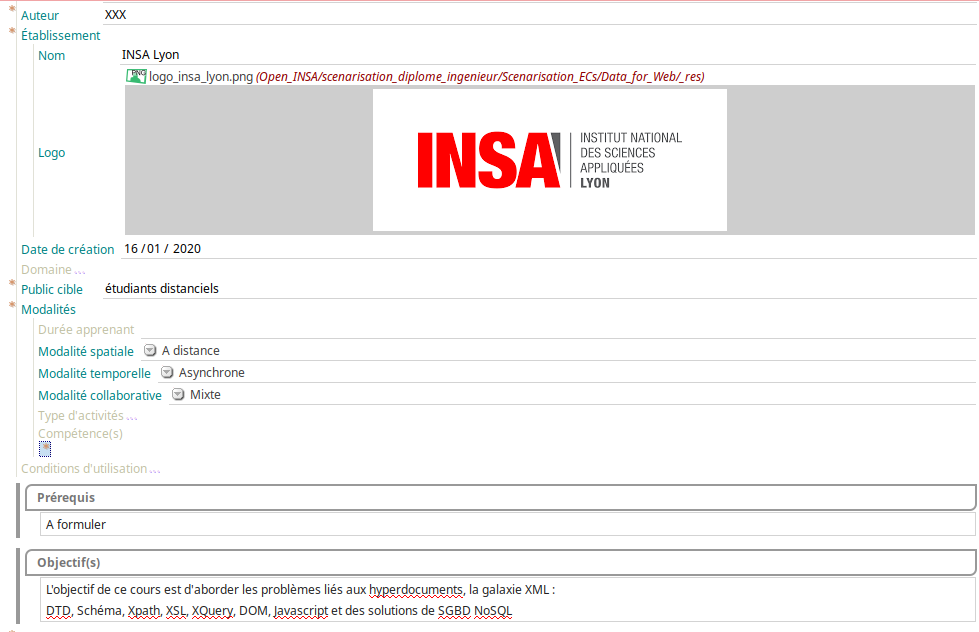Viewport: 979px width, 632px height.
Task: Click the Prérequis text 'A formuler'
Action: [76, 525]
